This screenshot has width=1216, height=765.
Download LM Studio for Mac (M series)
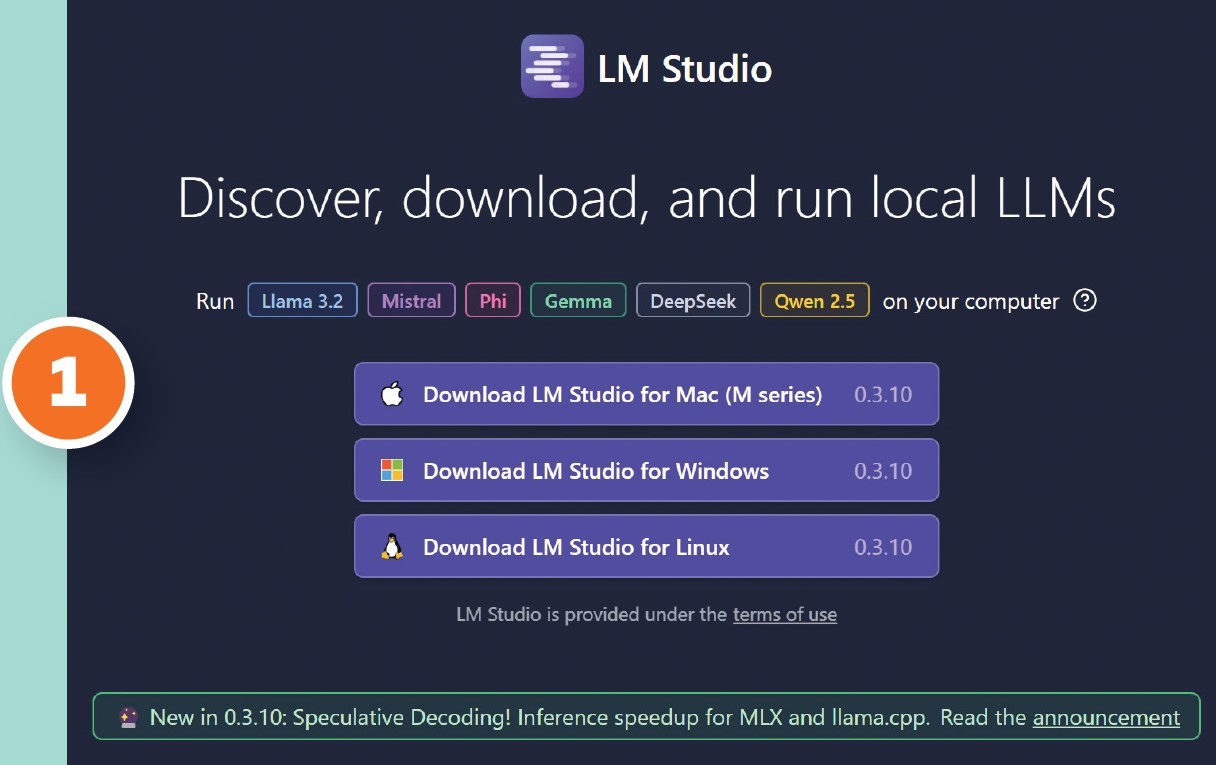646,394
